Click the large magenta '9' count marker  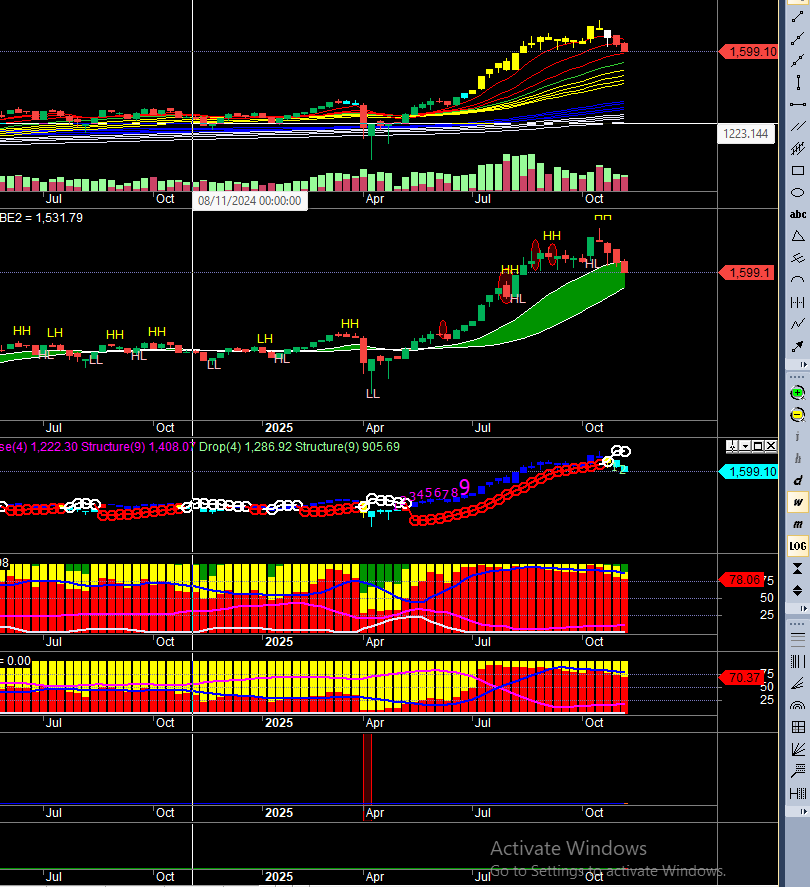pyautogui.click(x=464, y=486)
